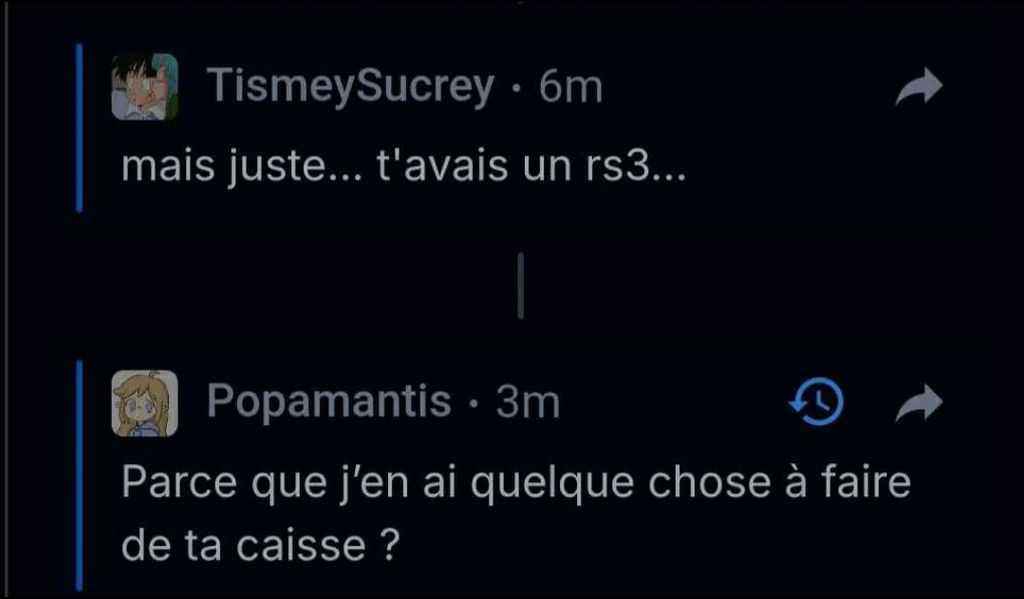Image resolution: width=1024 pixels, height=599 pixels.
Task: Click the reply's second line "de ta caisse ?"
Action: pyautogui.click(x=259, y=546)
